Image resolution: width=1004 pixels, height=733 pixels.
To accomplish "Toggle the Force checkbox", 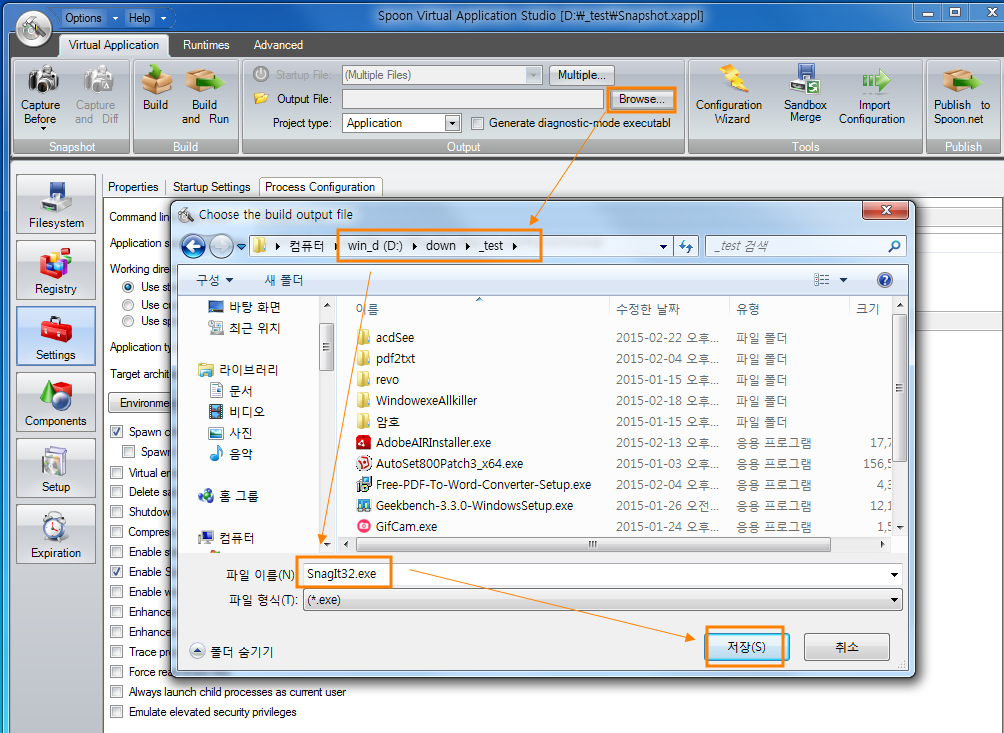I will pos(117,672).
